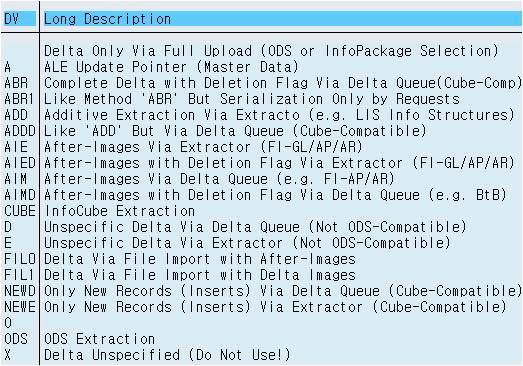This screenshot has width=523, height=366.
Task: Select the ALE Update Pointer (Master Data) row
Action: pyautogui.click(x=262, y=67)
